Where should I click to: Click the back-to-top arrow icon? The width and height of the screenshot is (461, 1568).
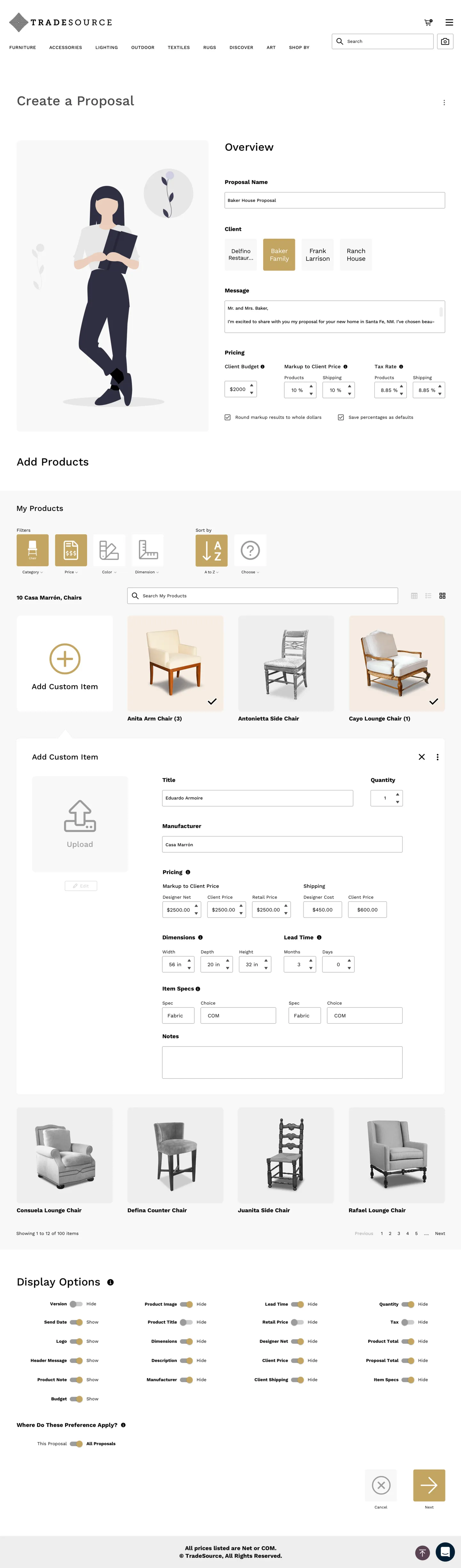tap(423, 1553)
